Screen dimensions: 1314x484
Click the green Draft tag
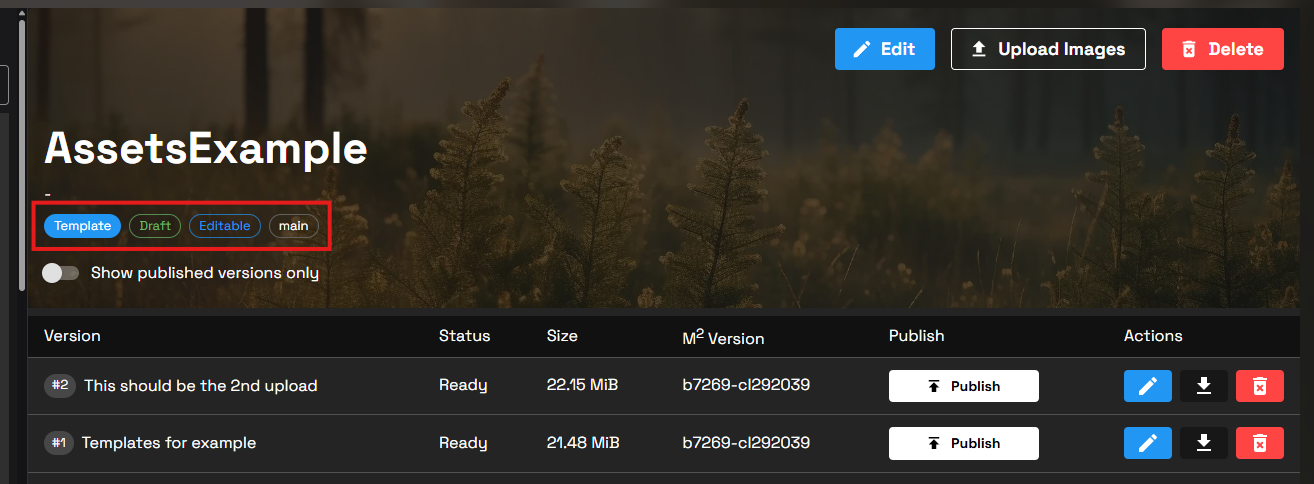click(155, 226)
